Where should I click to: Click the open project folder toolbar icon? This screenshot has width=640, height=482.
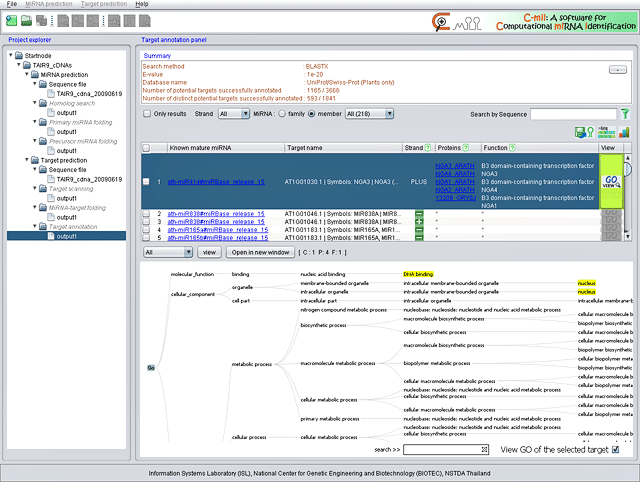coord(27,20)
